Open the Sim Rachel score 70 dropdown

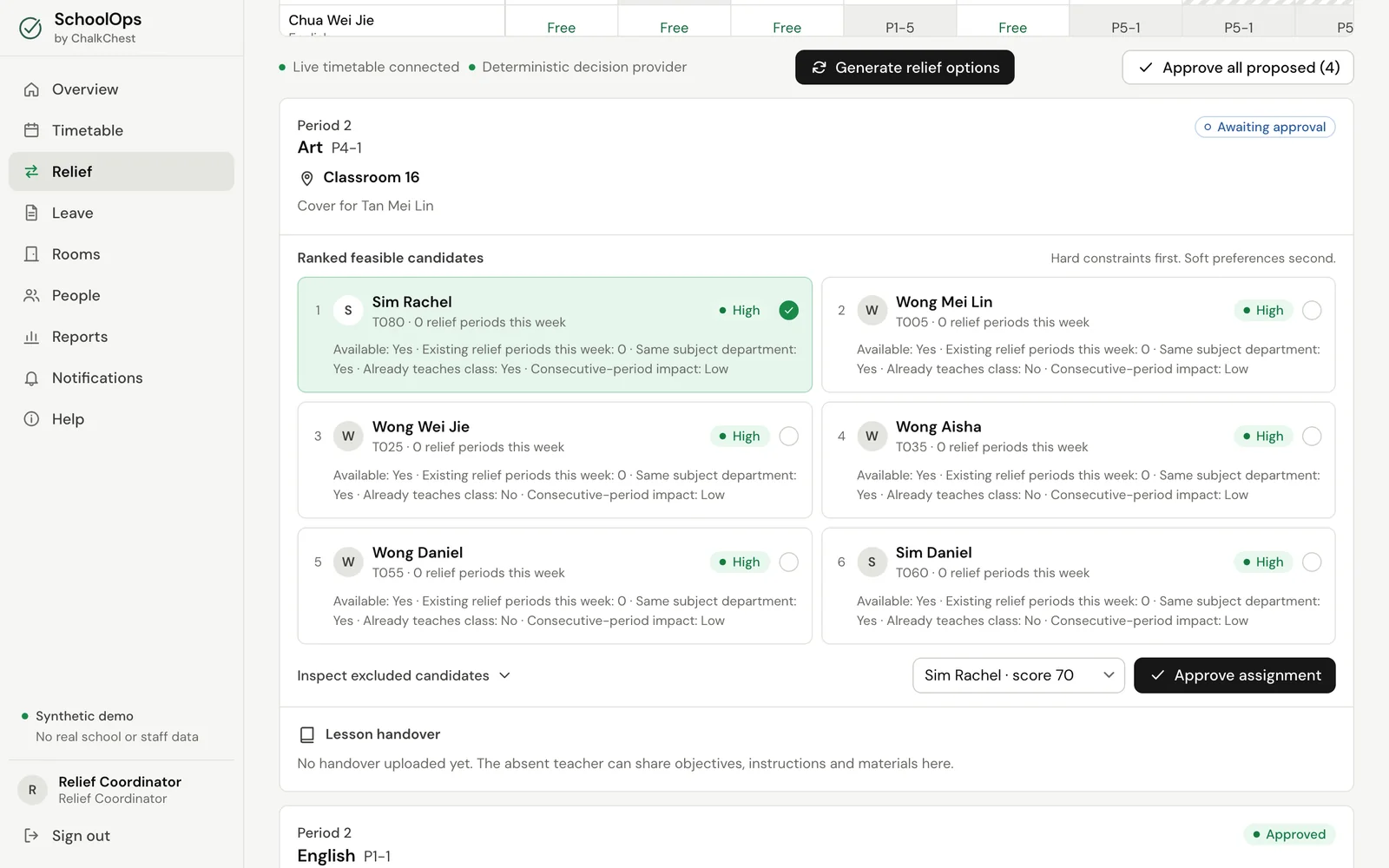click(1018, 675)
